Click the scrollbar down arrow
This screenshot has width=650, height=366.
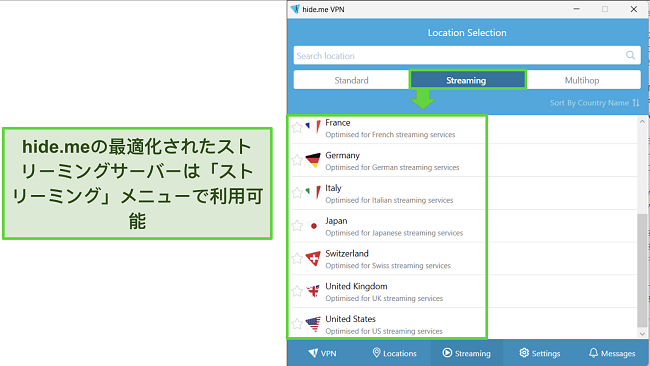642,334
